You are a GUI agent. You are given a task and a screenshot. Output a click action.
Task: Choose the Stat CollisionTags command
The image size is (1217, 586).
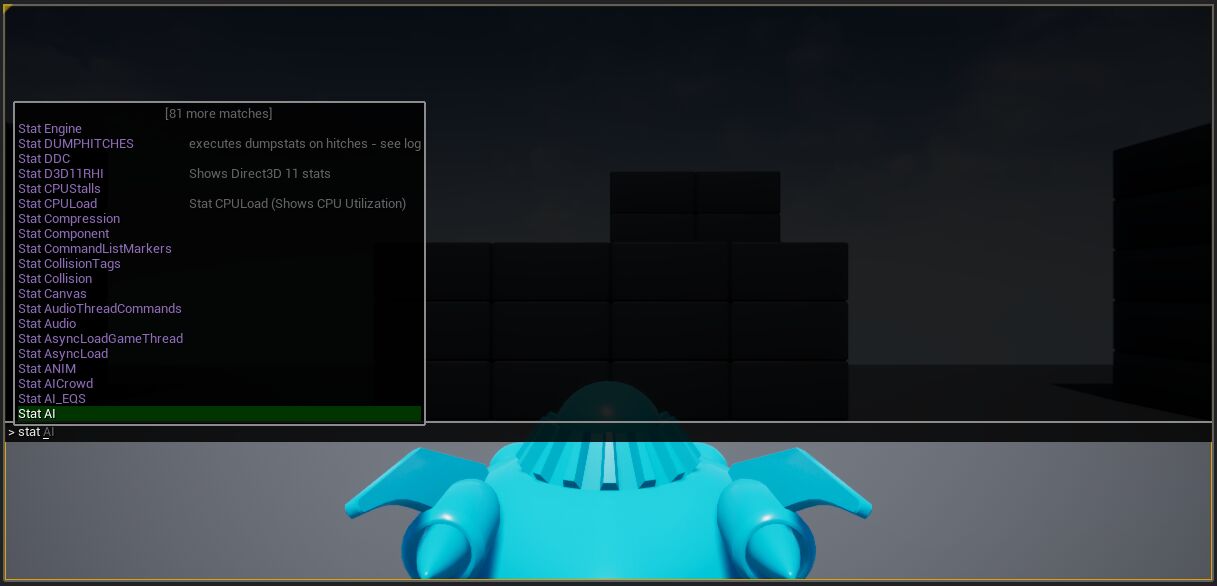tap(70, 263)
